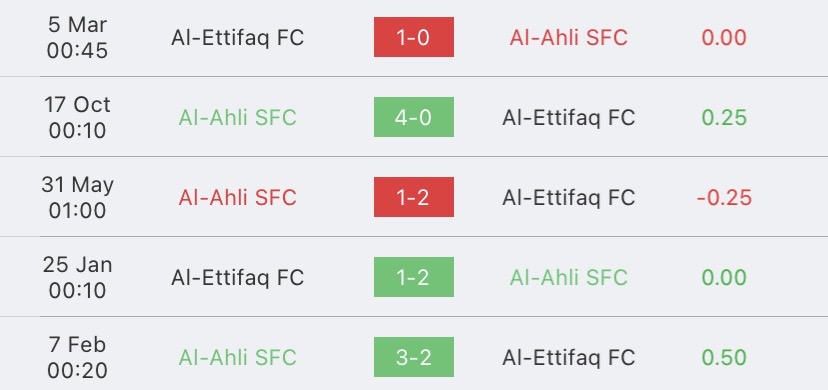Select the 0.50 handicap value on 7 Feb
This screenshot has width=828, height=390.
(724, 358)
